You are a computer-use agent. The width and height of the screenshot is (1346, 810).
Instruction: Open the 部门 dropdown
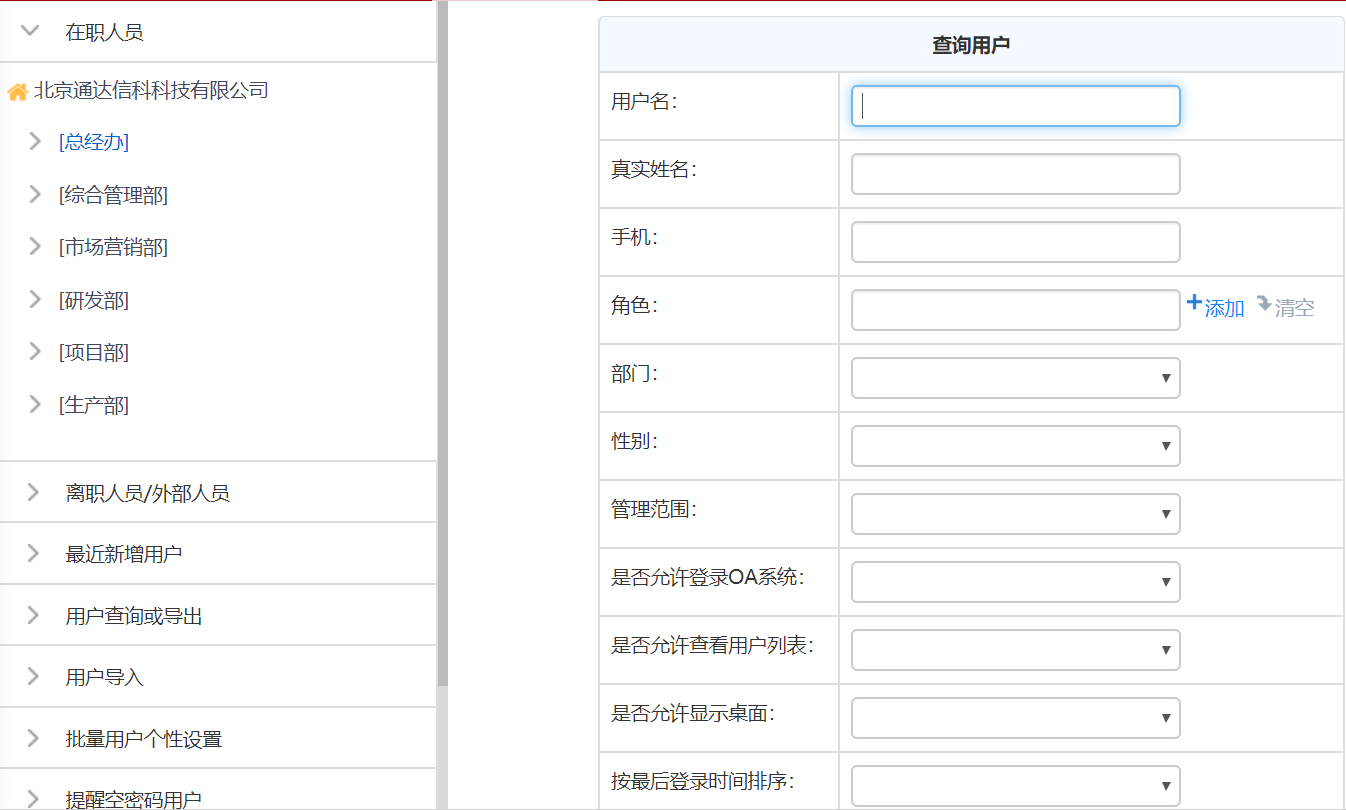click(x=1015, y=378)
